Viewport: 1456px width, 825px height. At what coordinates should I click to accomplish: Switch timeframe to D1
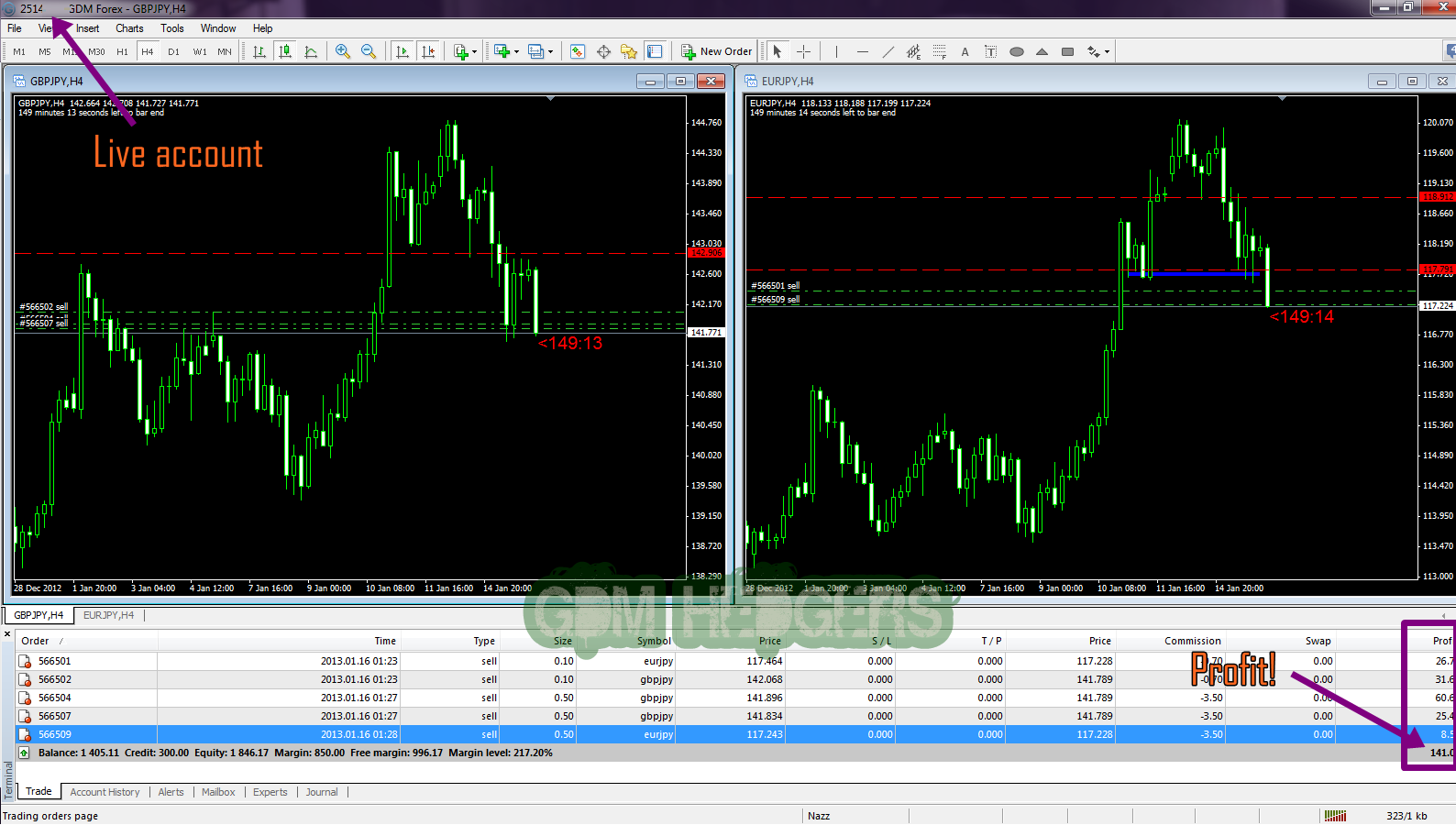point(173,51)
